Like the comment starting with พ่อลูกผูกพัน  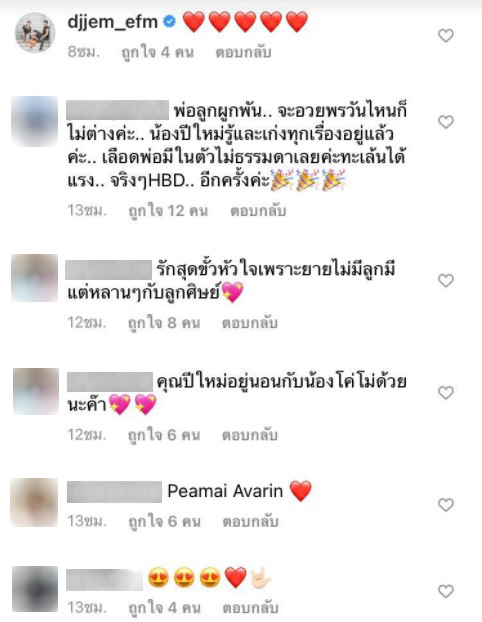point(446,122)
